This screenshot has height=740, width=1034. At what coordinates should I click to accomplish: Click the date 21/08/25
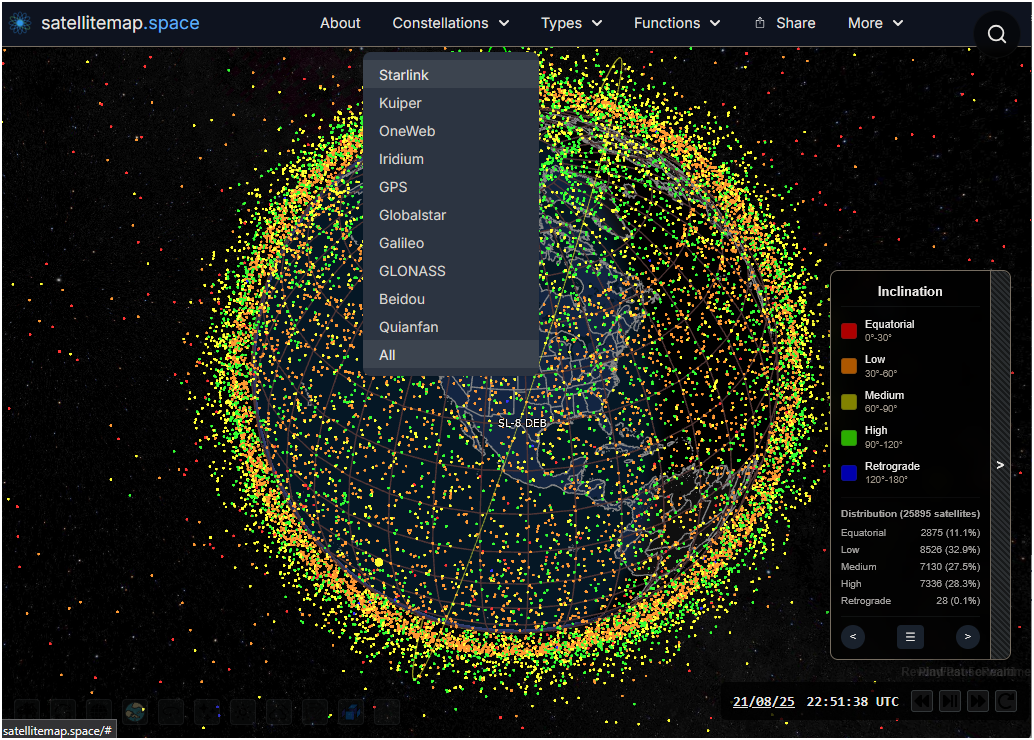[x=763, y=702]
